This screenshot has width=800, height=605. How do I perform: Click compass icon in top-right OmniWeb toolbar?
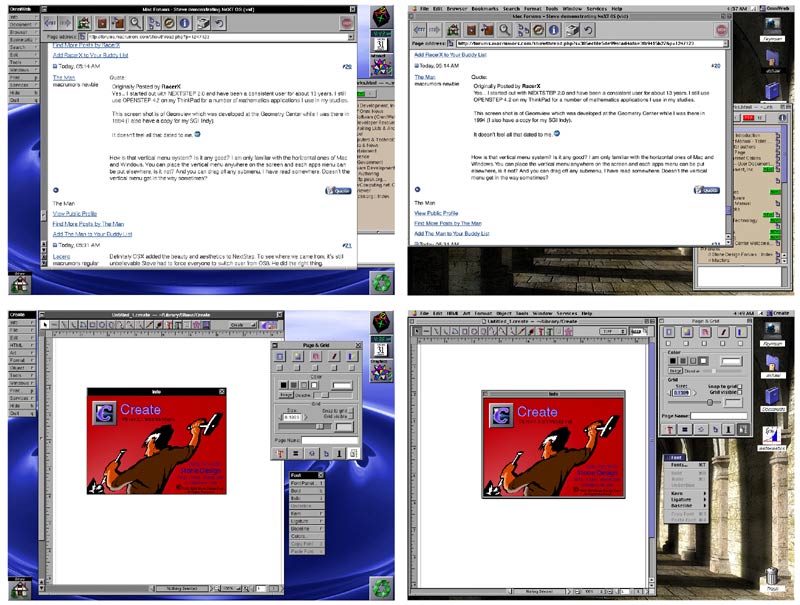click(x=538, y=30)
